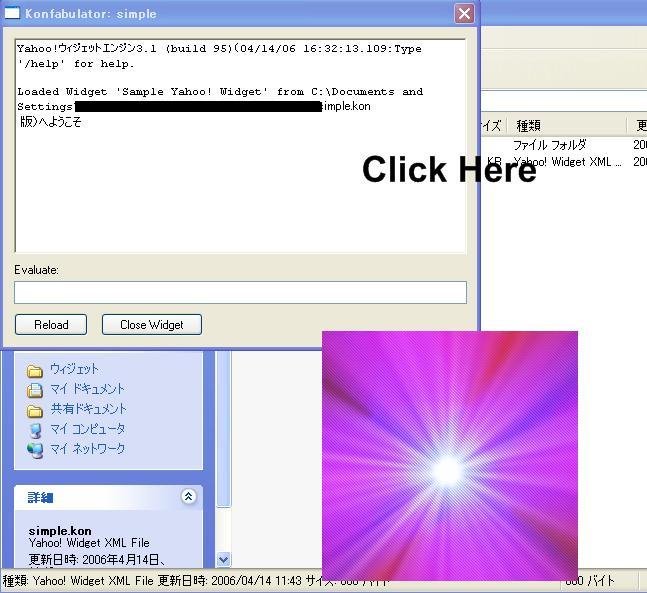
Task: Click the 'Click Here' widget text
Action: (449, 170)
